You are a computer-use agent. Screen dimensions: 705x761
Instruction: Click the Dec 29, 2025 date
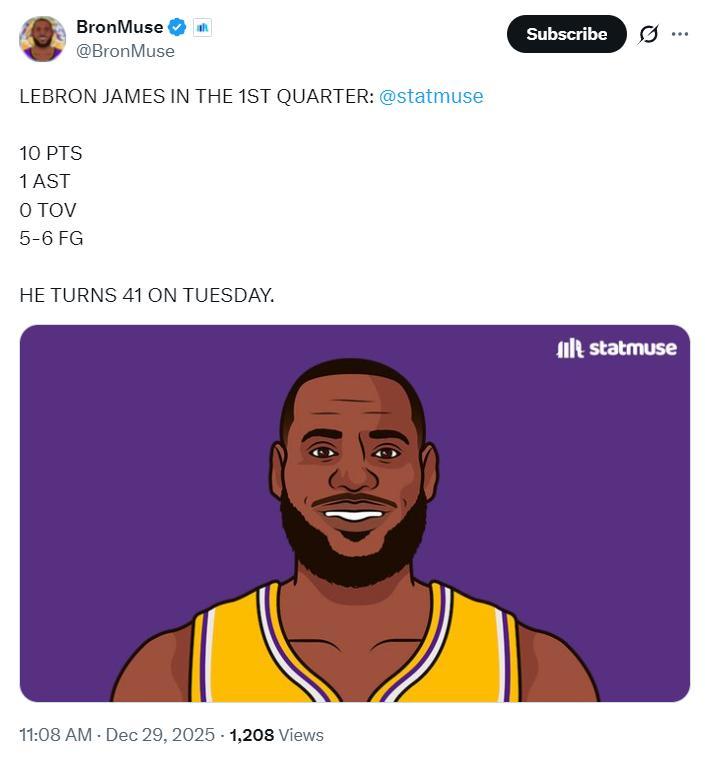[160, 735]
